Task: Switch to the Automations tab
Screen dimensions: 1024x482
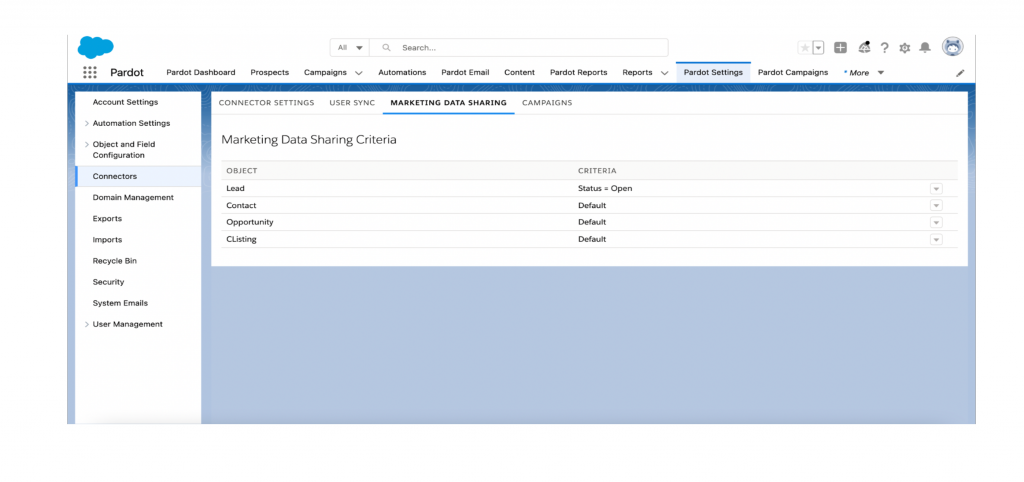Action: [402, 72]
